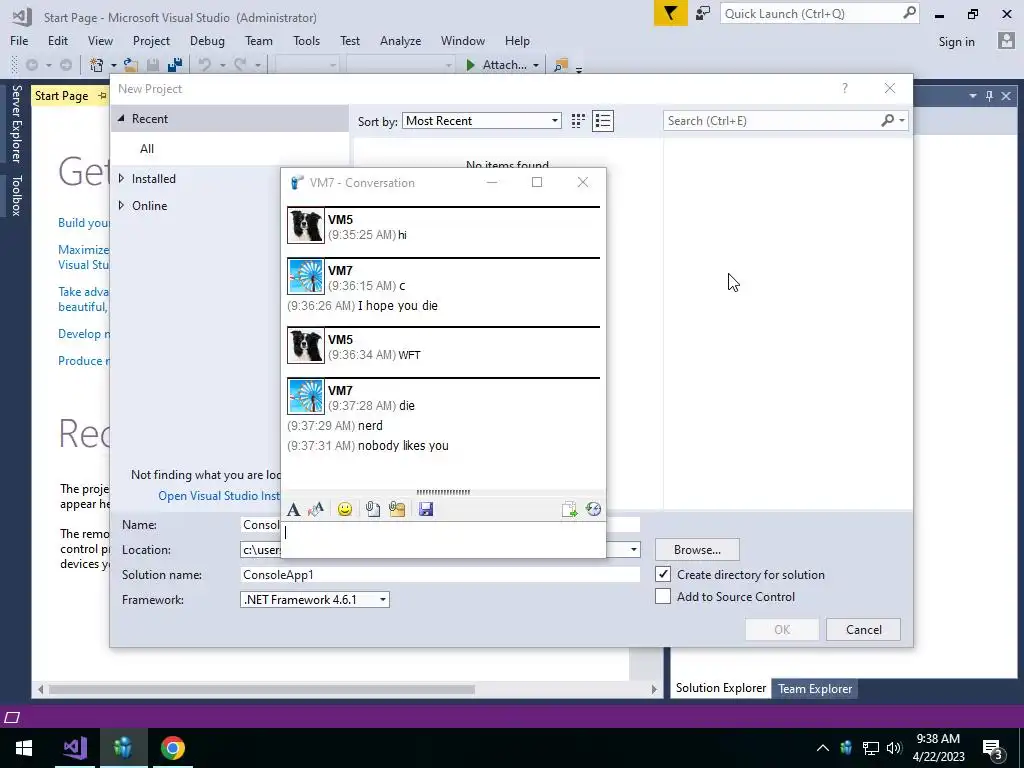This screenshot has height=768, width=1024.
Task: Switch the template list to list view
Action: click(603, 121)
